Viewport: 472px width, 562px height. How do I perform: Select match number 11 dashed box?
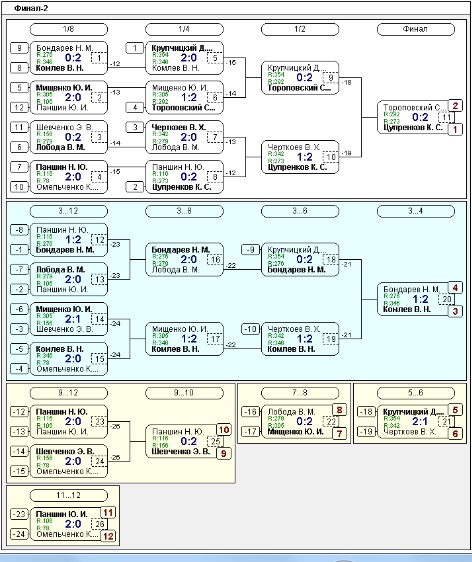pos(446,117)
